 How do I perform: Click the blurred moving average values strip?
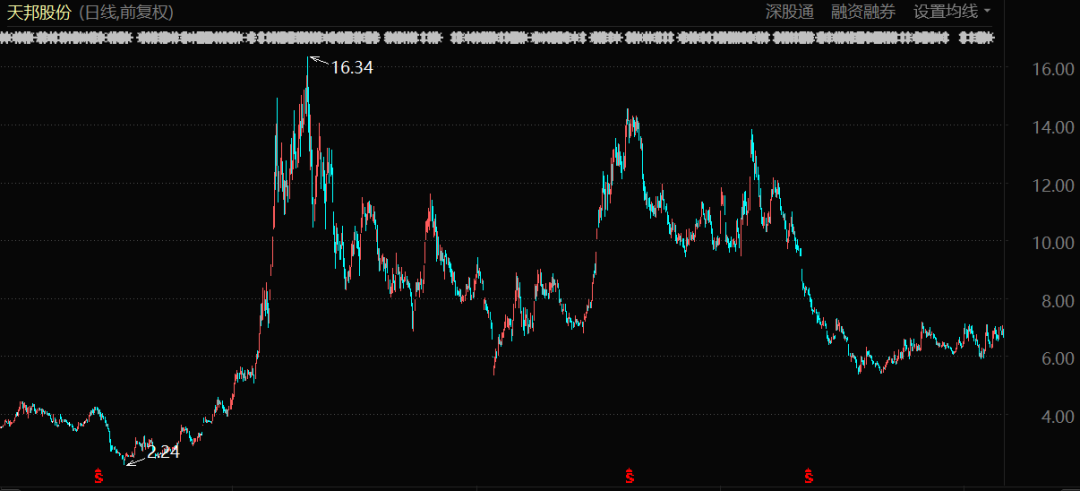tap(500, 38)
